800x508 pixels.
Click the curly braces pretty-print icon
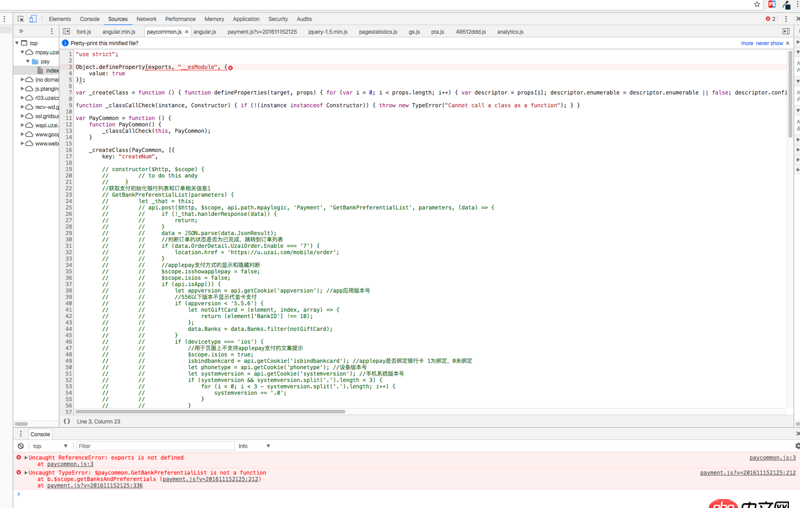pos(67,421)
